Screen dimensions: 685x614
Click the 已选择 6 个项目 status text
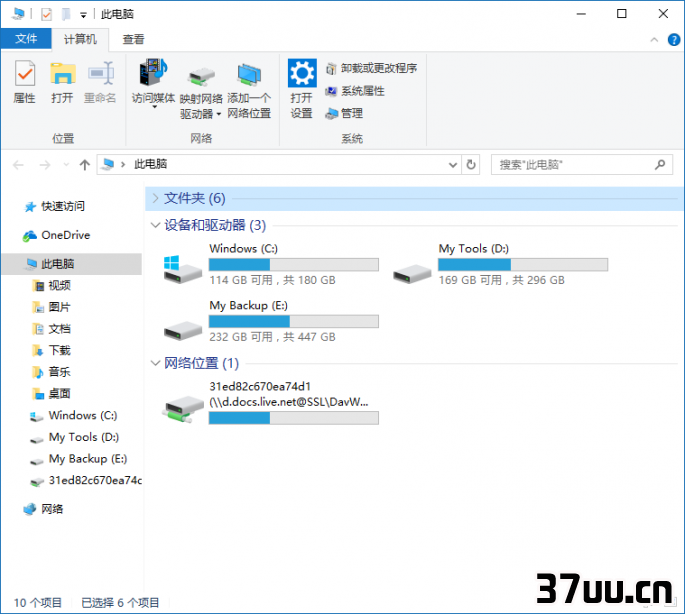click(x=120, y=603)
